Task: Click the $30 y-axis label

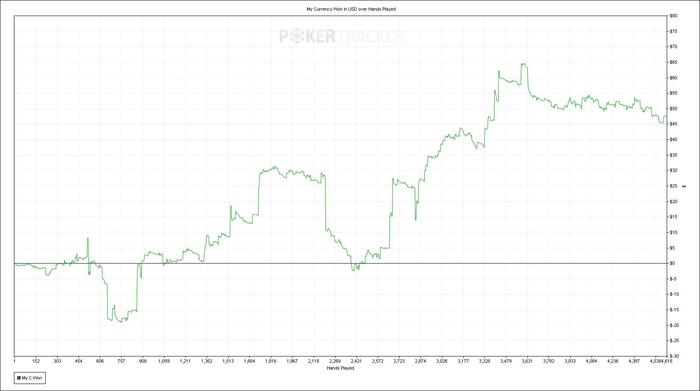Action: 673,171
